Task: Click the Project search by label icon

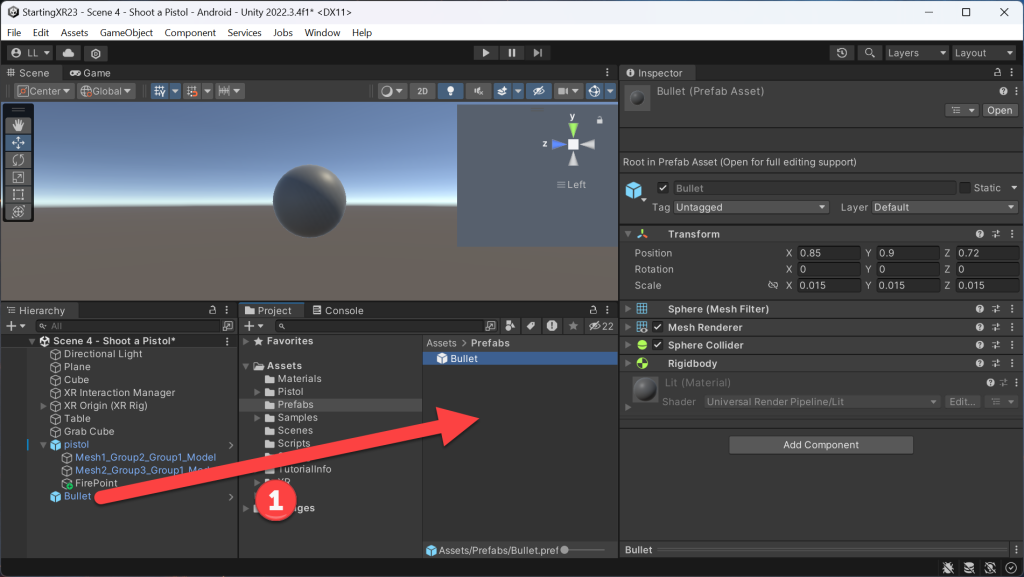Action: point(531,326)
